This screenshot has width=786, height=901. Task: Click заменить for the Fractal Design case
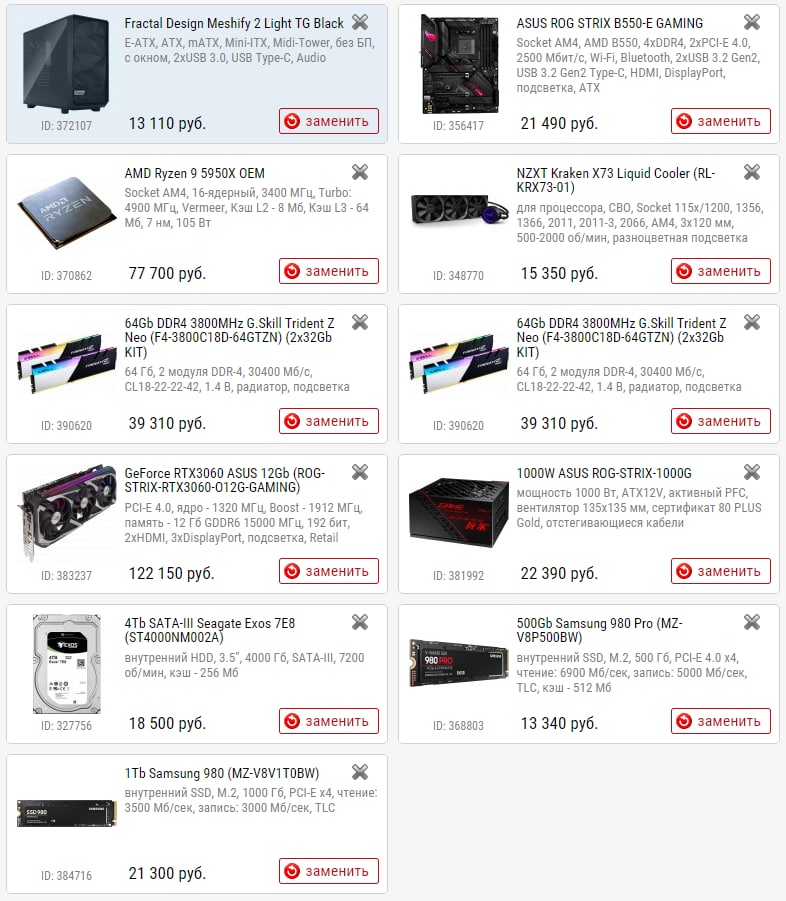click(x=329, y=121)
